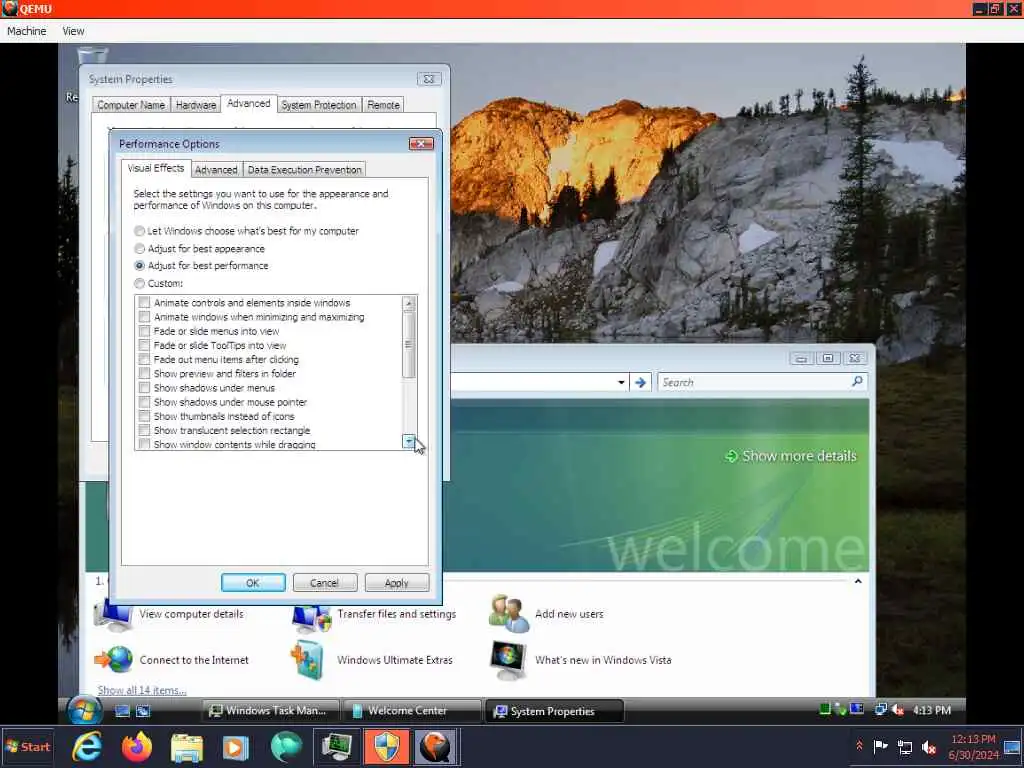
Task: Click the magnifier icon in Welcome Center search
Action: click(x=857, y=381)
